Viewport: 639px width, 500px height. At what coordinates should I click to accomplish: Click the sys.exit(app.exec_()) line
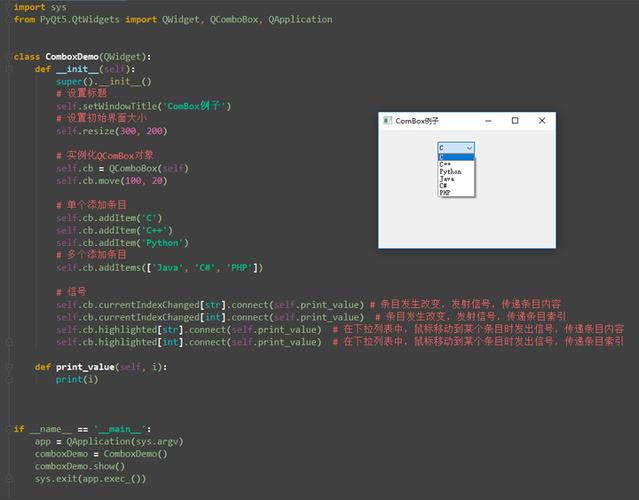click(x=90, y=478)
